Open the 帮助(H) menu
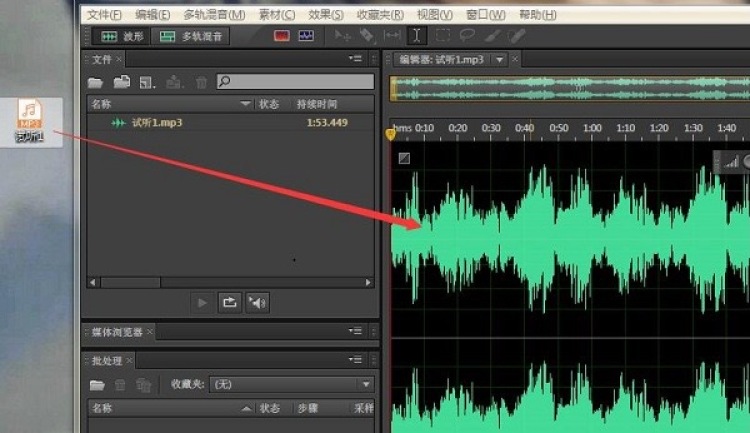750x433 pixels. (x=538, y=15)
